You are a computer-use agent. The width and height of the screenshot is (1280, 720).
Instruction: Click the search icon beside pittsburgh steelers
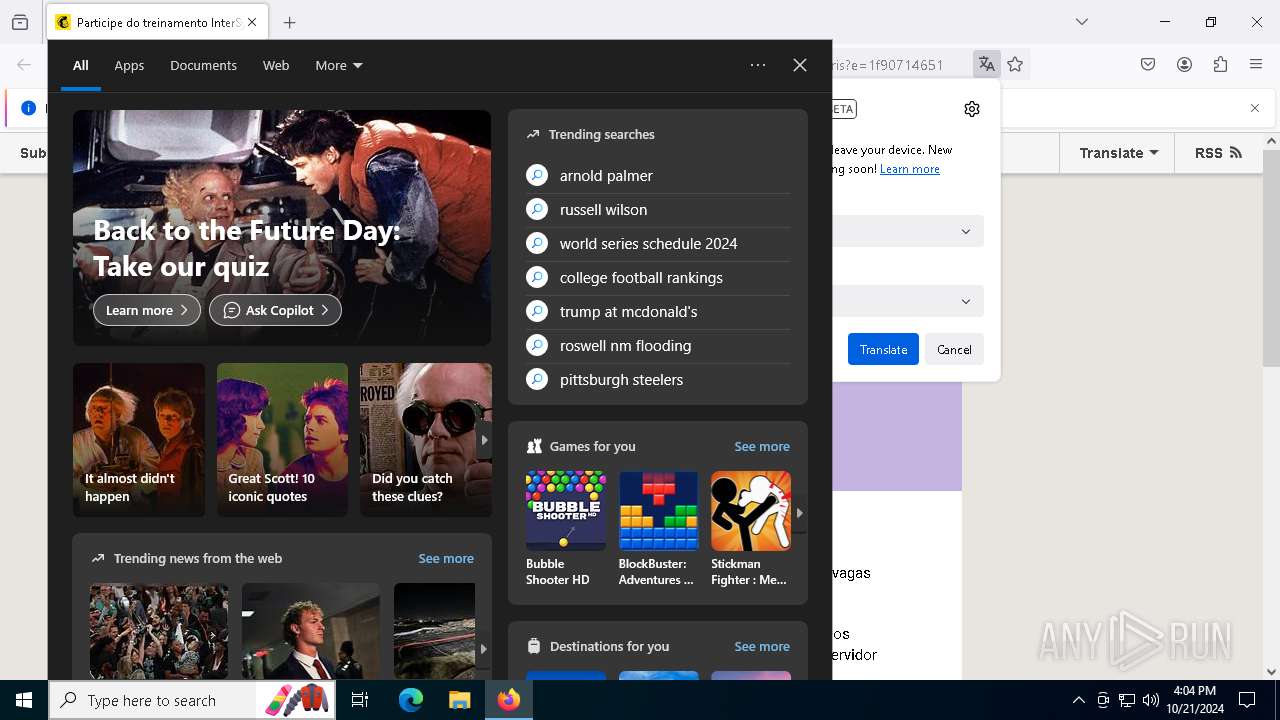537,379
